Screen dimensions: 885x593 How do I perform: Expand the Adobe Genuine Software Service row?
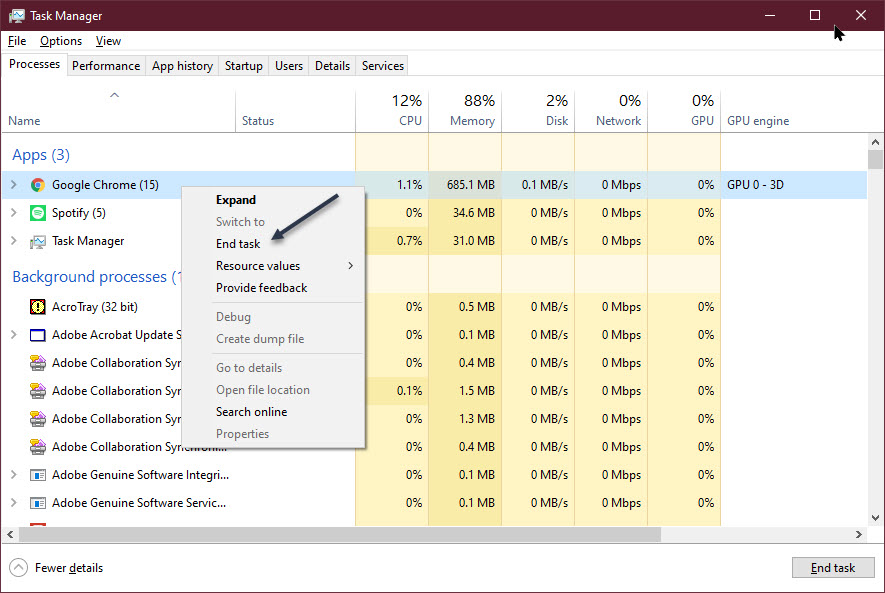tap(13, 503)
